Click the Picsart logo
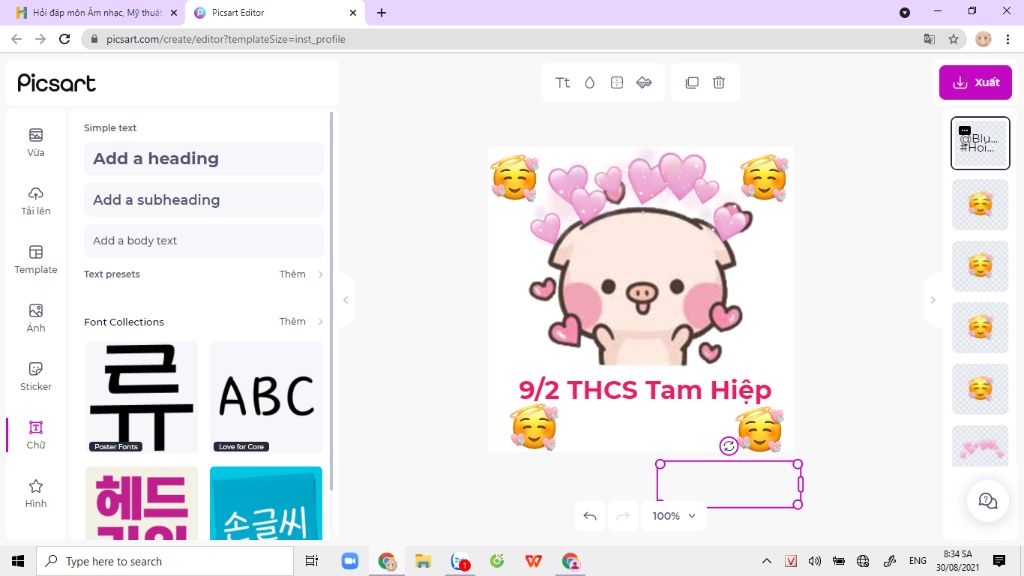 coord(57,83)
